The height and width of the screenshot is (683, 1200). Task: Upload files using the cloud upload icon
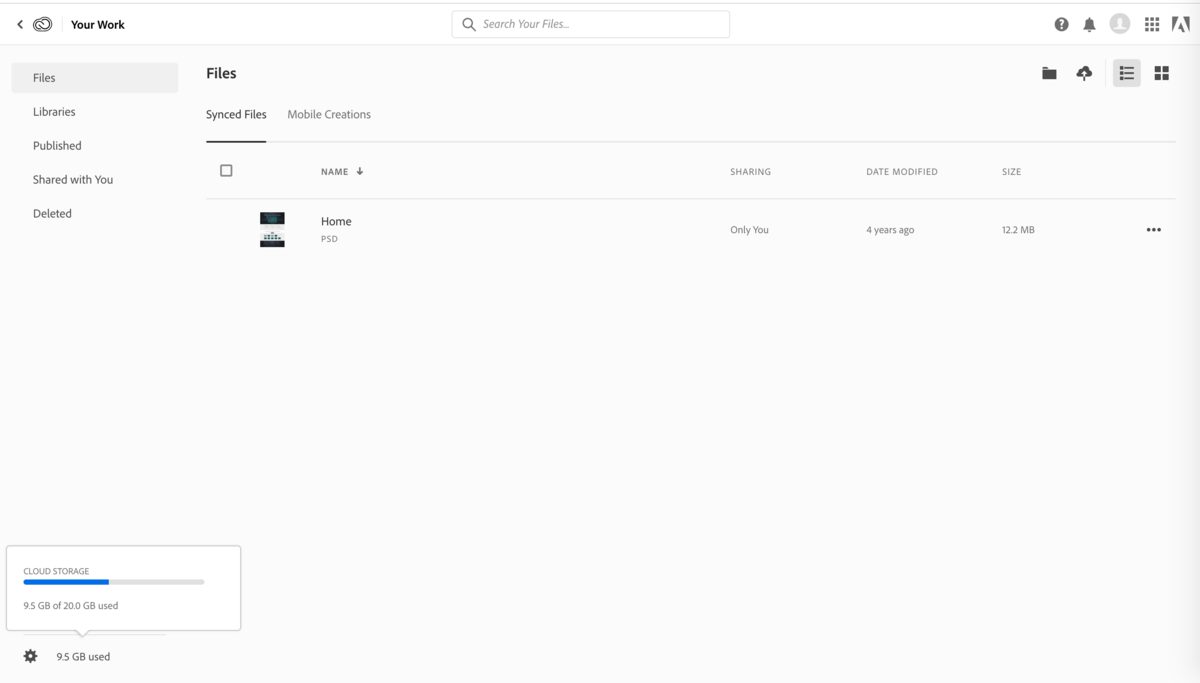[1084, 73]
